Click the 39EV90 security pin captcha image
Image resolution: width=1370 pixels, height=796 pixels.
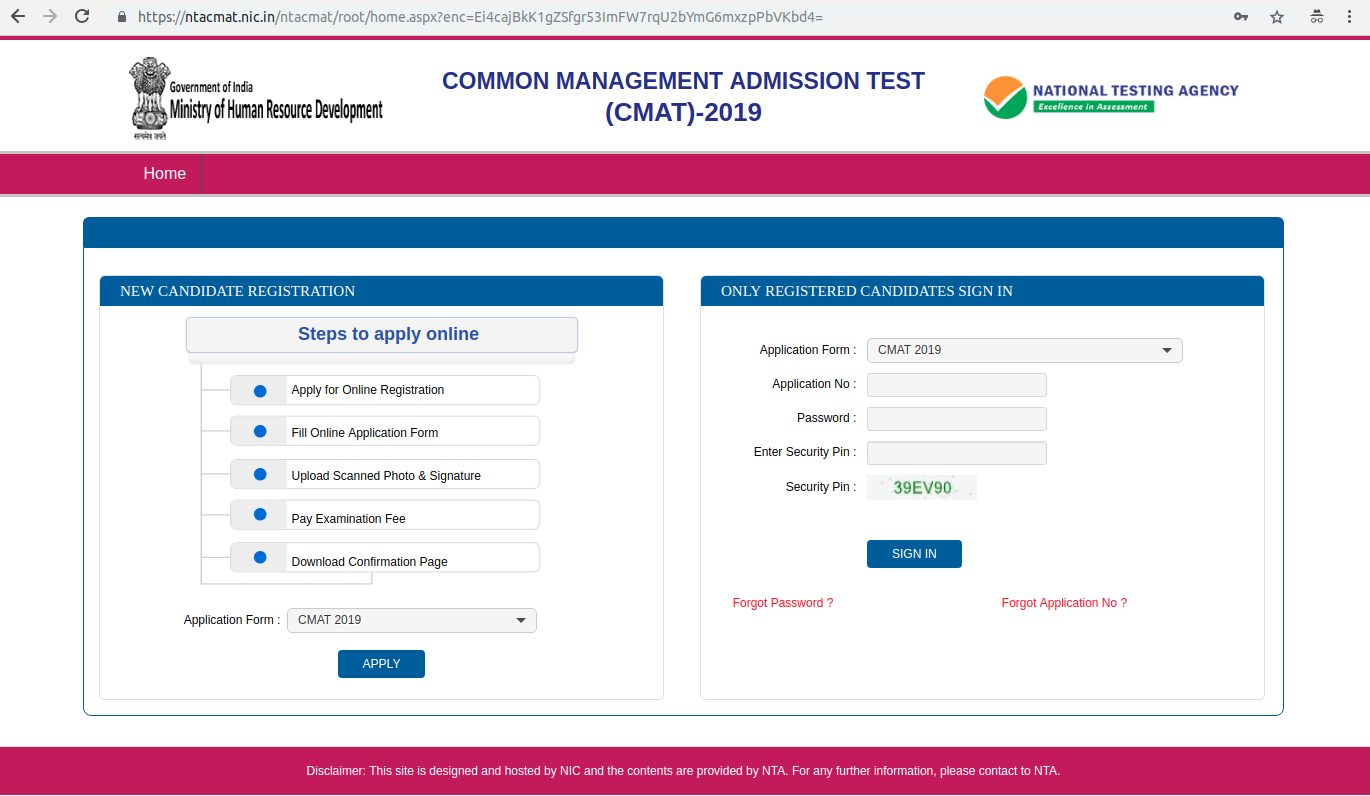click(922, 488)
